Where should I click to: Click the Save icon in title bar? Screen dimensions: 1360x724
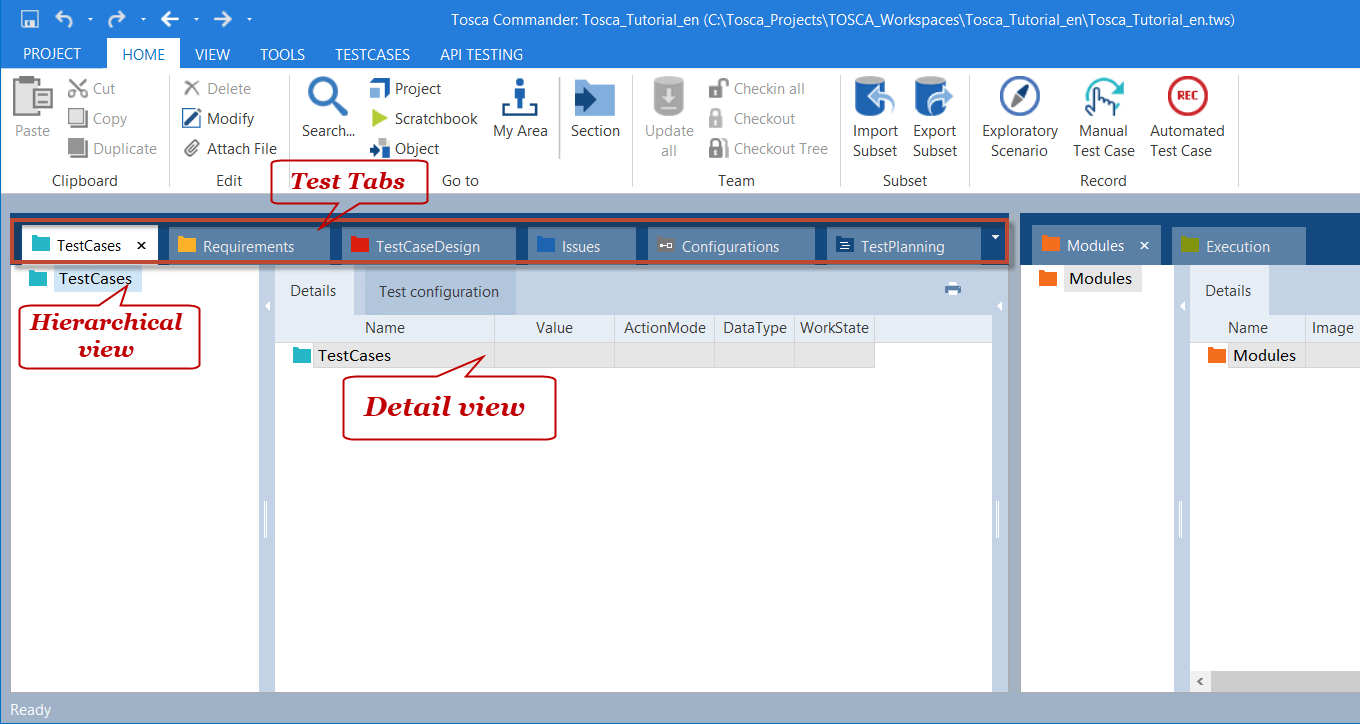(x=30, y=19)
